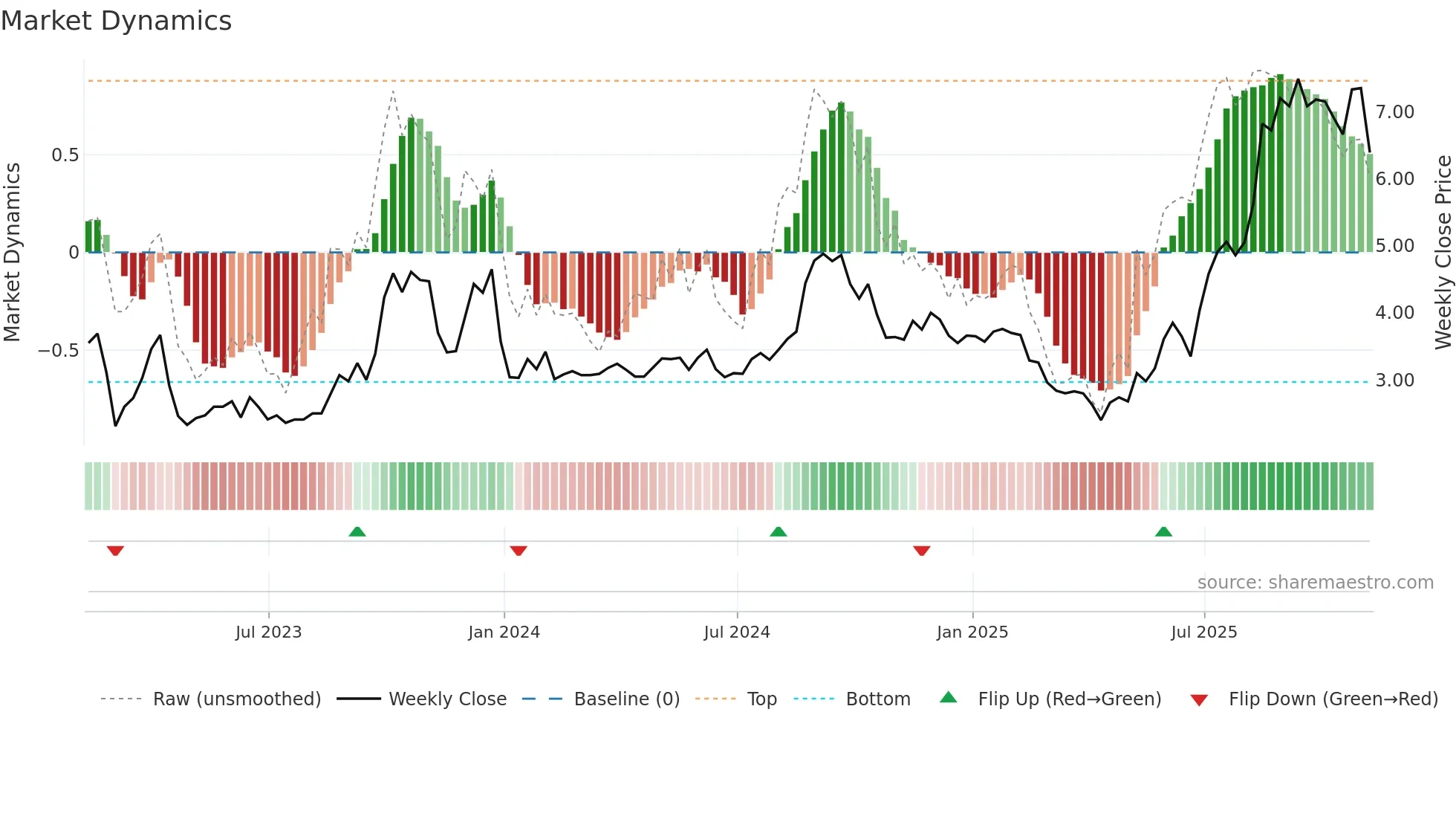Click the 7.00 price axis tick label
Screen dimensions: 1456x819
1394,112
